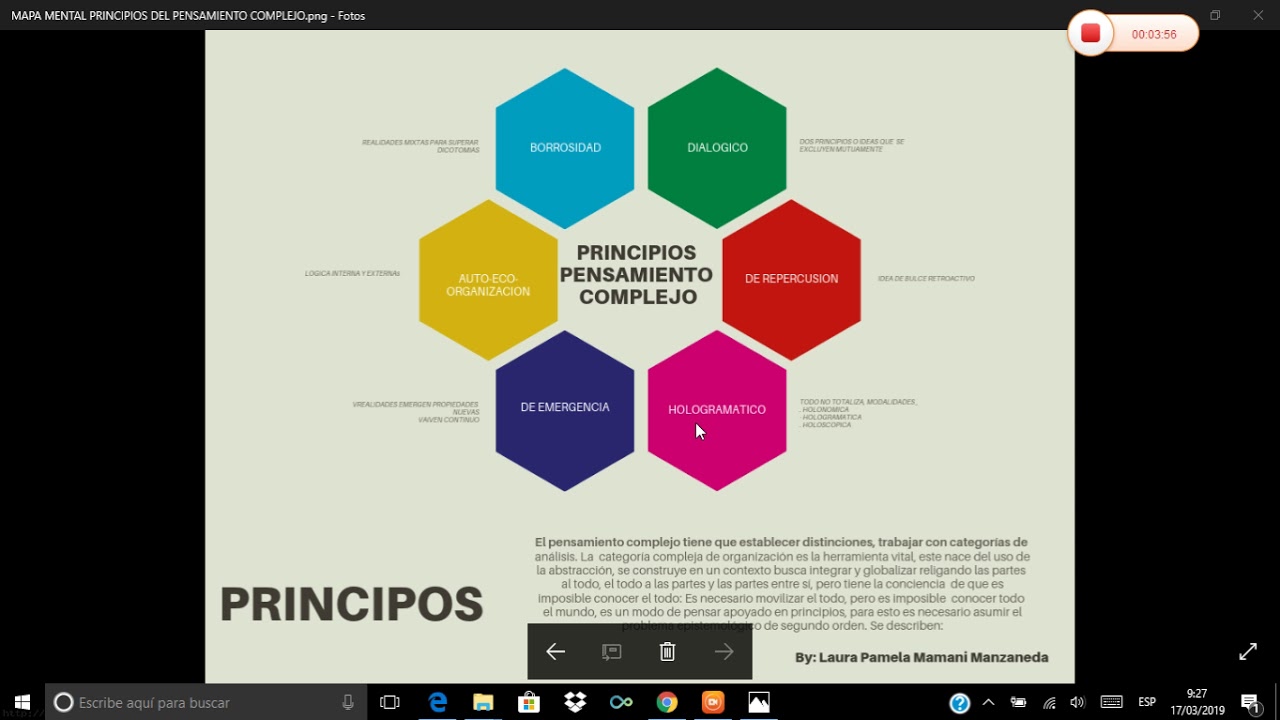This screenshot has width=1280, height=720.
Task: Click the blue help icon in tray
Action: (x=960, y=703)
